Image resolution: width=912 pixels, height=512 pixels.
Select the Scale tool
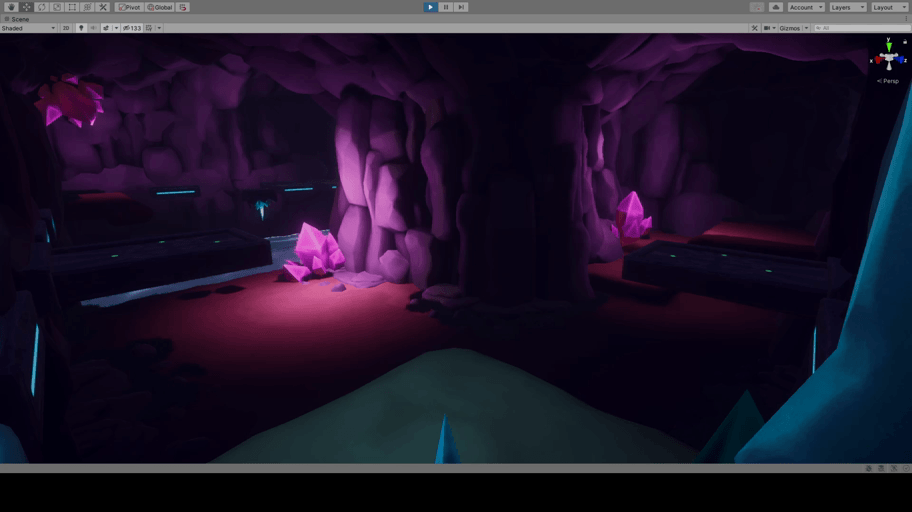[x=57, y=7]
